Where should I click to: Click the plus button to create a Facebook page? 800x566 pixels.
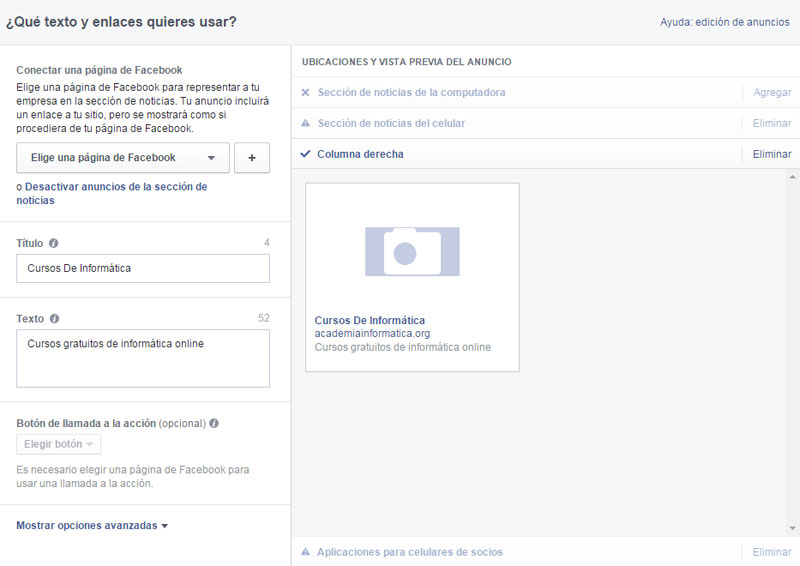click(252, 158)
